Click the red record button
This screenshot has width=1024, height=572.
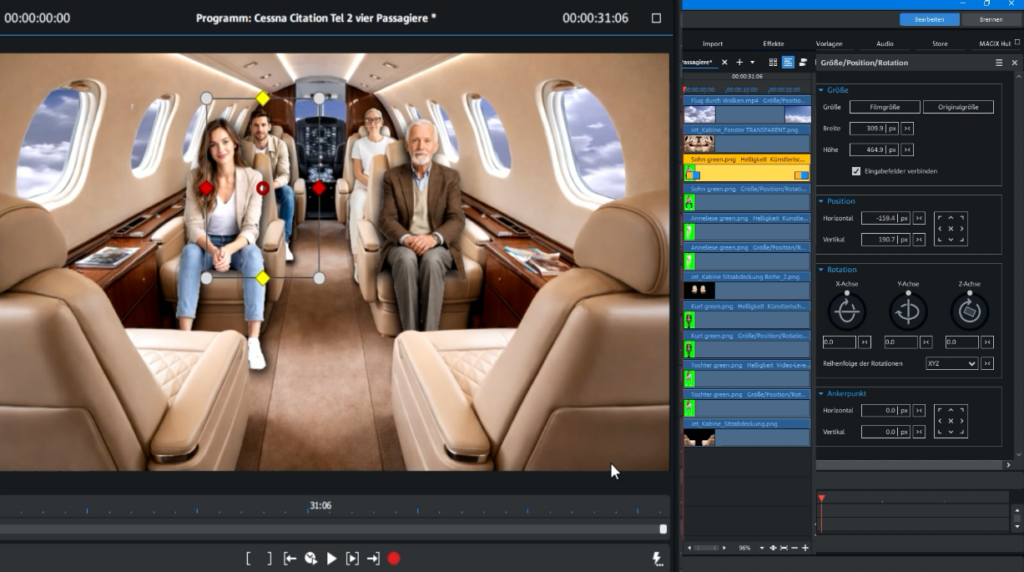pyautogui.click(x=394, y=558)
